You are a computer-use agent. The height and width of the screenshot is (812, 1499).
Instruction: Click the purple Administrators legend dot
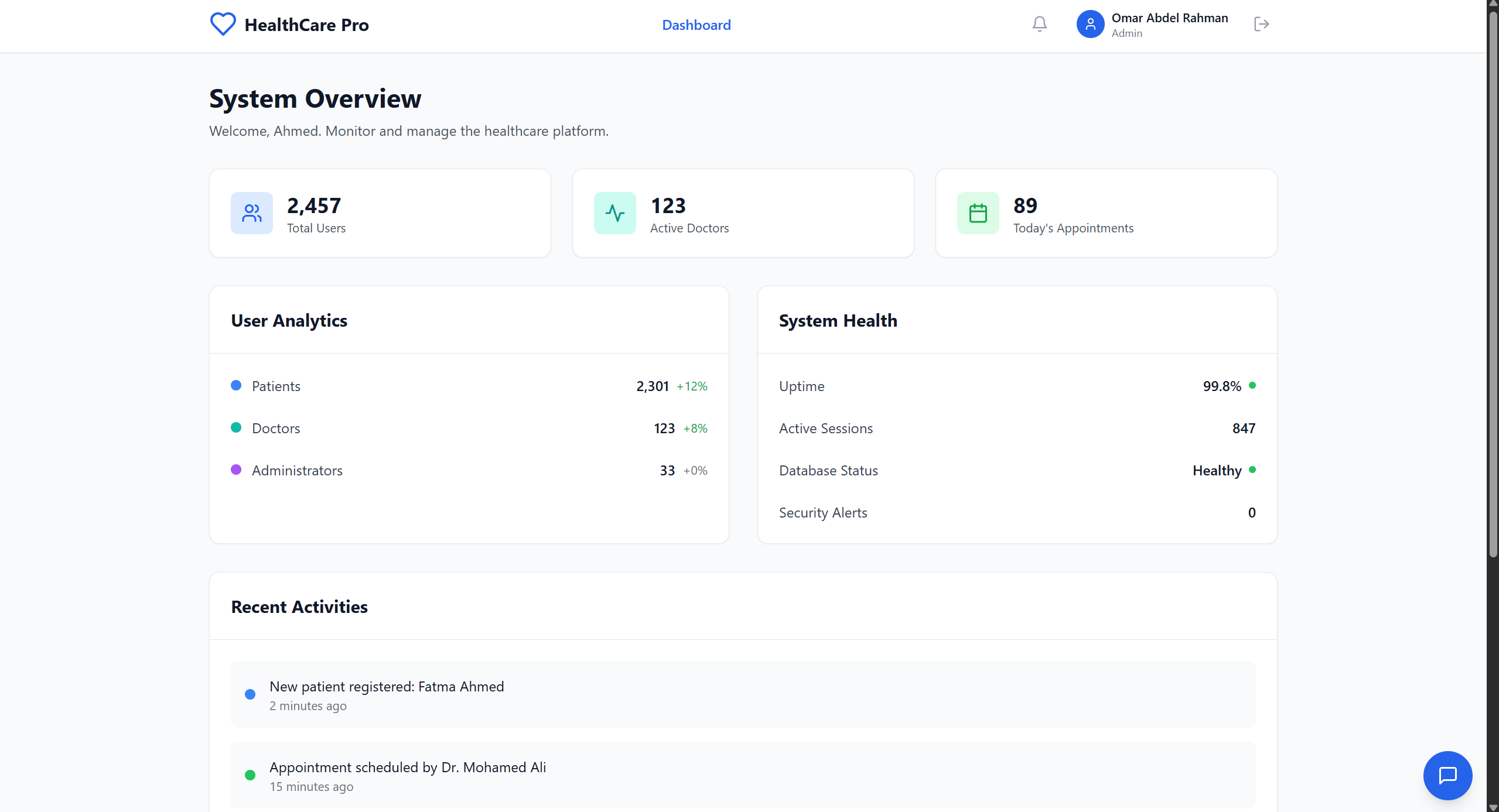[236, 470]
